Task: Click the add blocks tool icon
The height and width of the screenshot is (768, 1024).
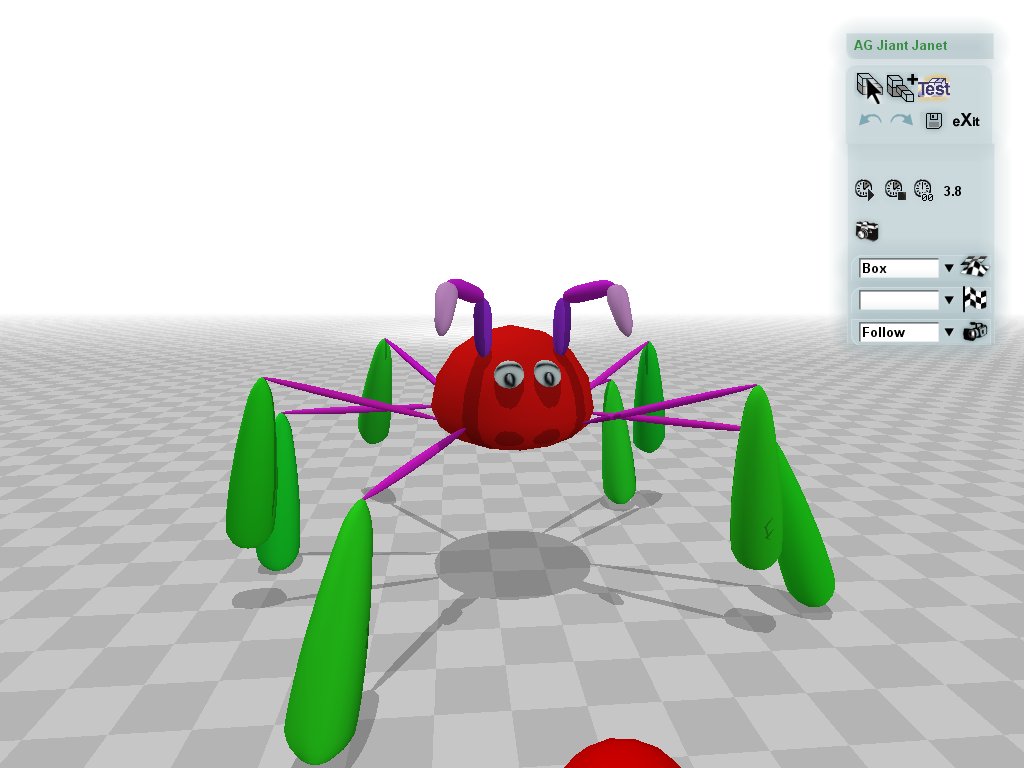Action: [x=901, y=88]
